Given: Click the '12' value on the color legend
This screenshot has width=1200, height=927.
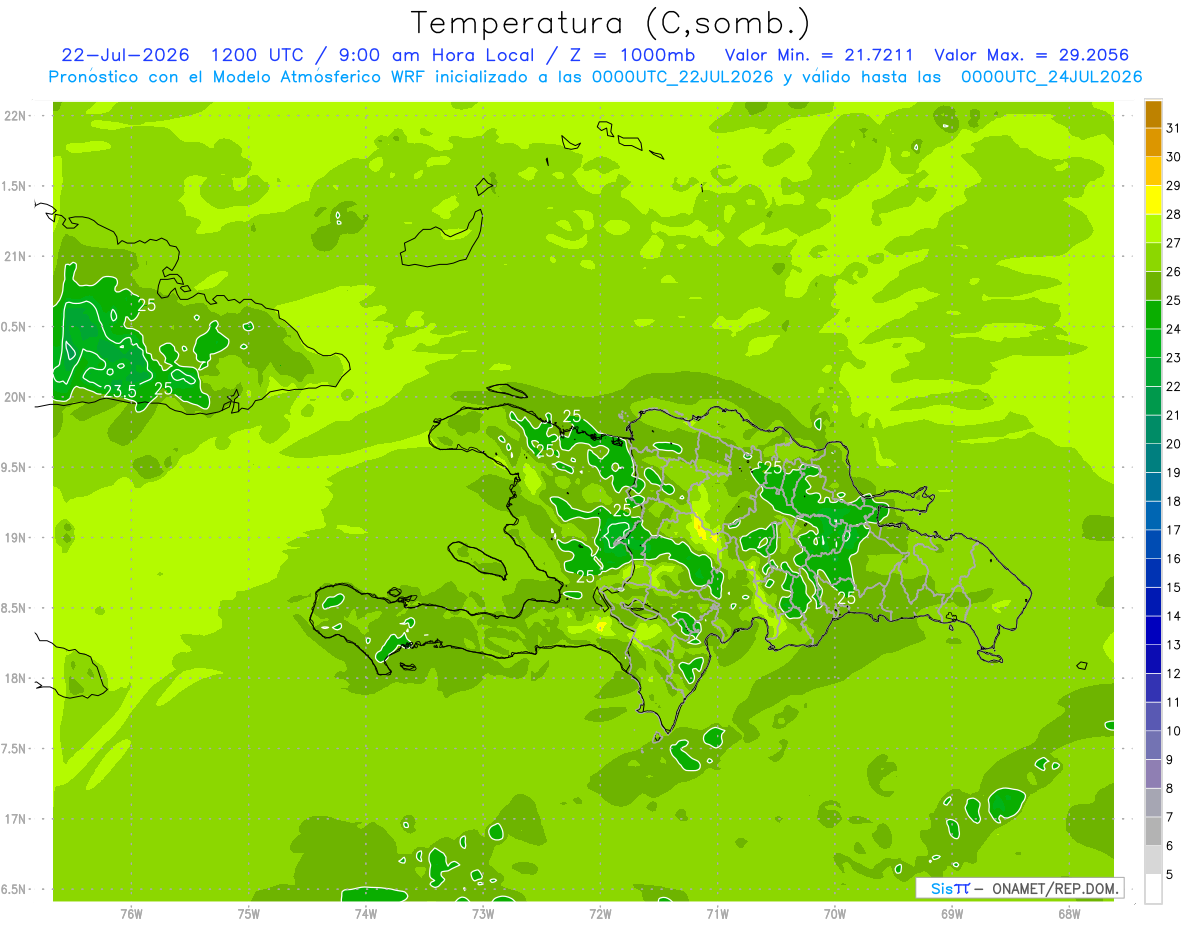Looking at the screenshot, I should (1174, 674).
